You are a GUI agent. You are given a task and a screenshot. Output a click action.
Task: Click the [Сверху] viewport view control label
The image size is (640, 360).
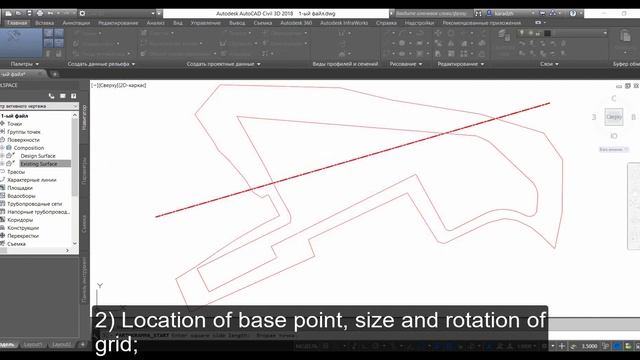tap(108, 85)
